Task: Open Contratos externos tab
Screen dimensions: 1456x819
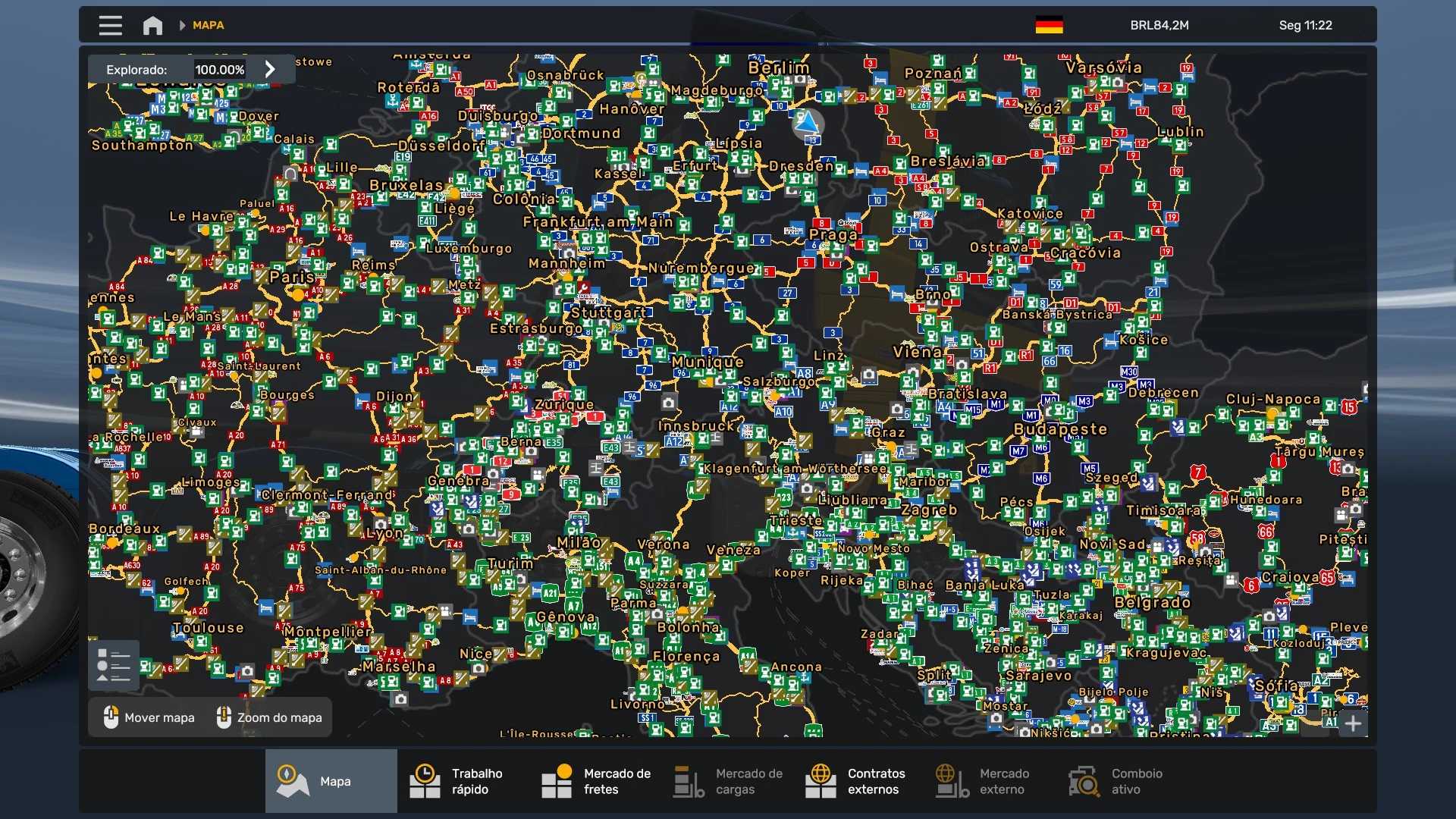Action: click(x=859, y=781)
